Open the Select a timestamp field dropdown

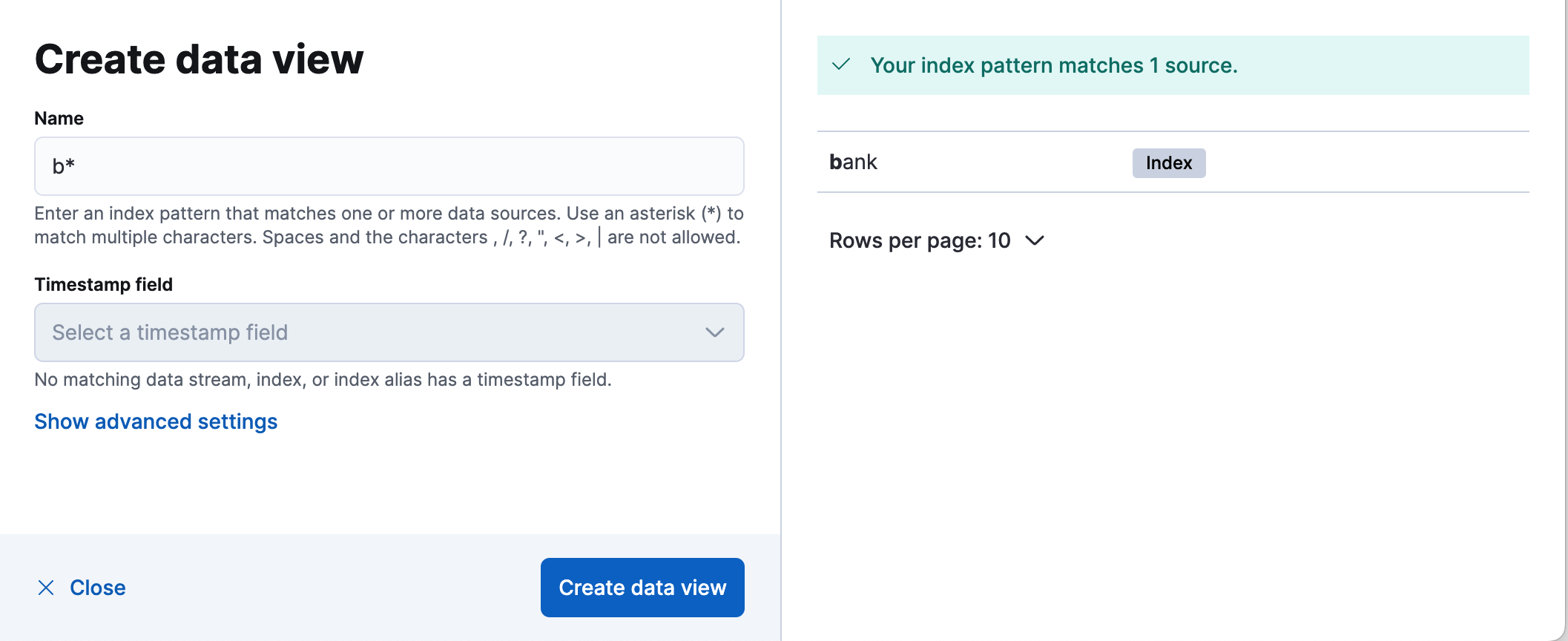(389, 332)
